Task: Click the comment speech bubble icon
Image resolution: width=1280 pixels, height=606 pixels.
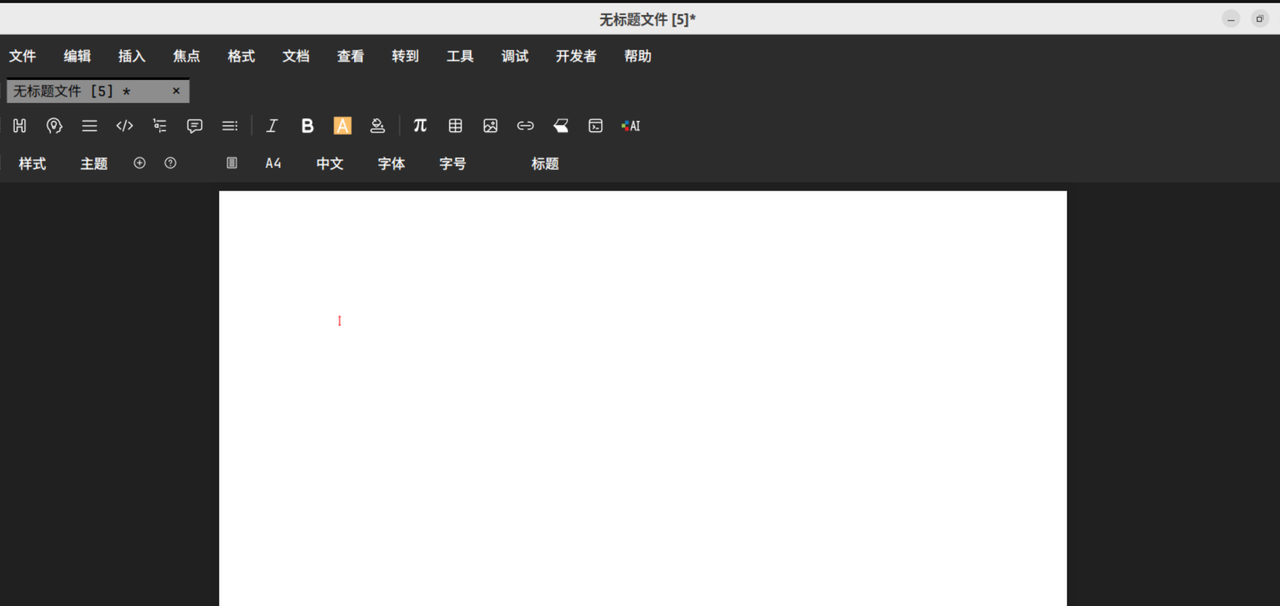Action: click(195, 126)
